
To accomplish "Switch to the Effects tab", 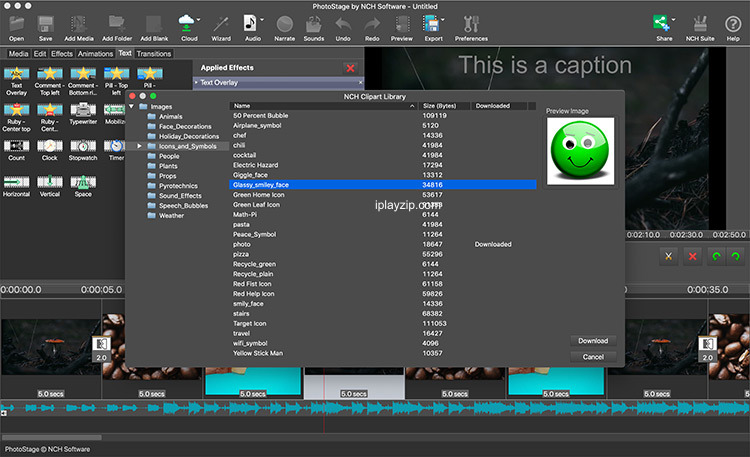I will (x=62, y=54).
